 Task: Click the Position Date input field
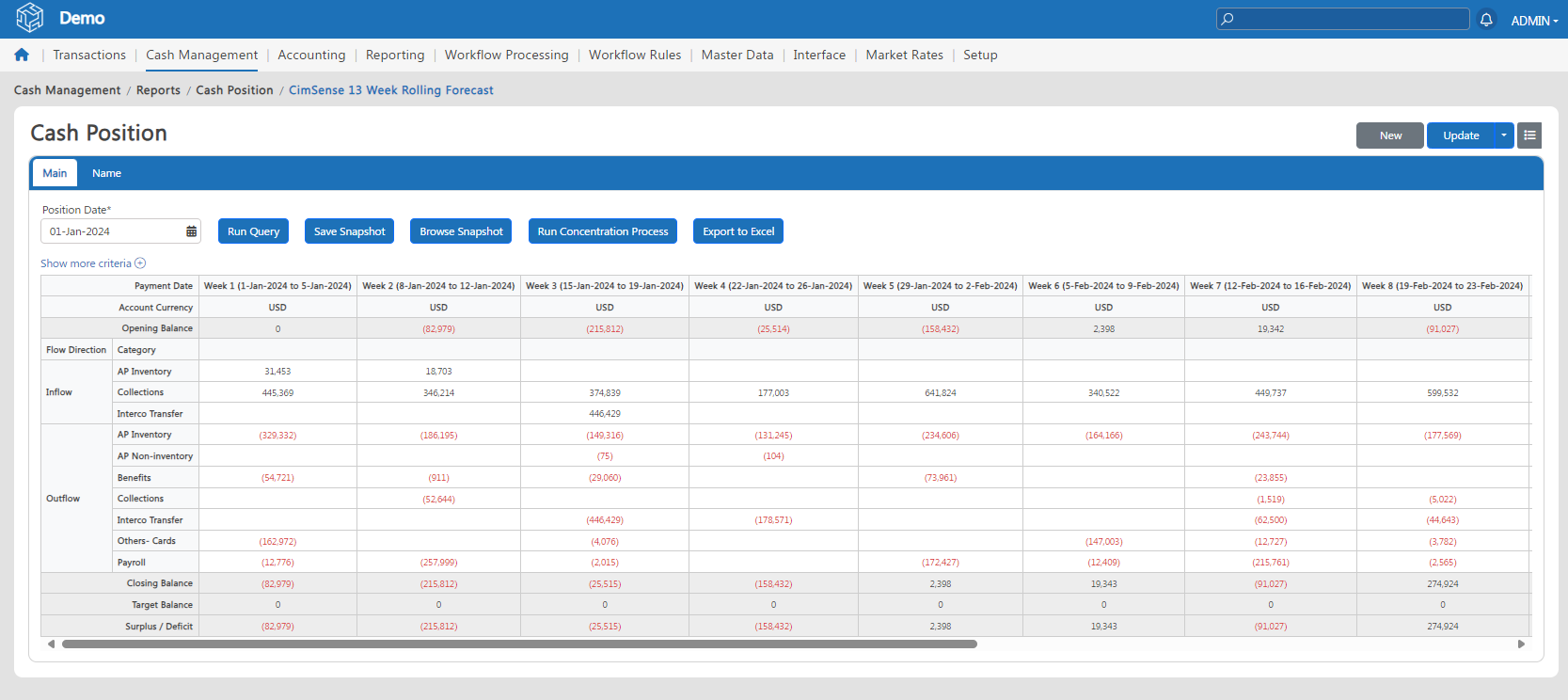point(120,231)
